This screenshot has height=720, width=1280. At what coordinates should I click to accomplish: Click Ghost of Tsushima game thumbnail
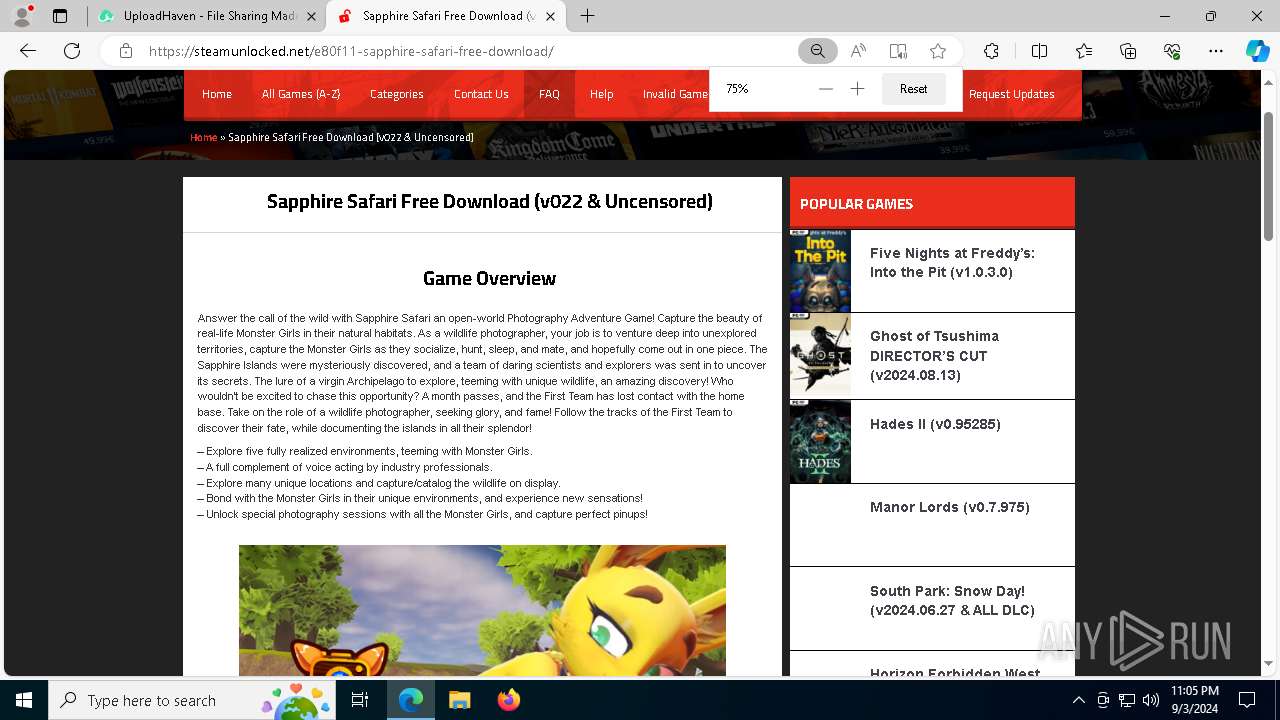[x=820, y=356]
